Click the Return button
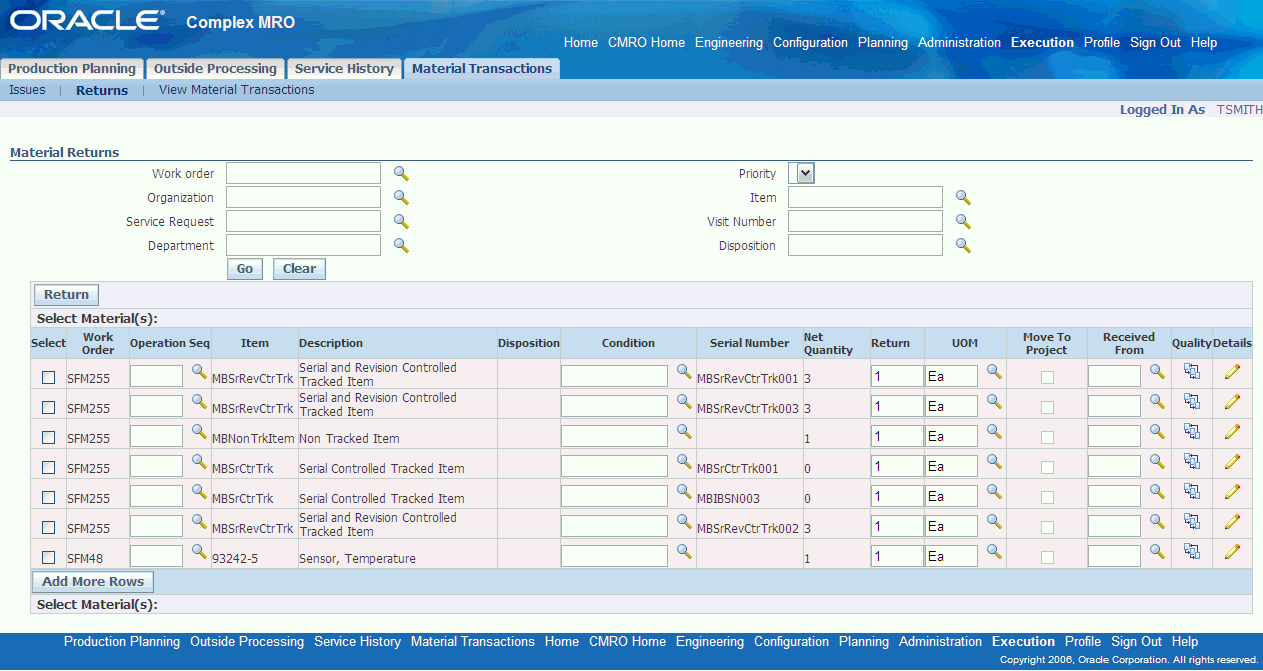 tap(67, 295)
